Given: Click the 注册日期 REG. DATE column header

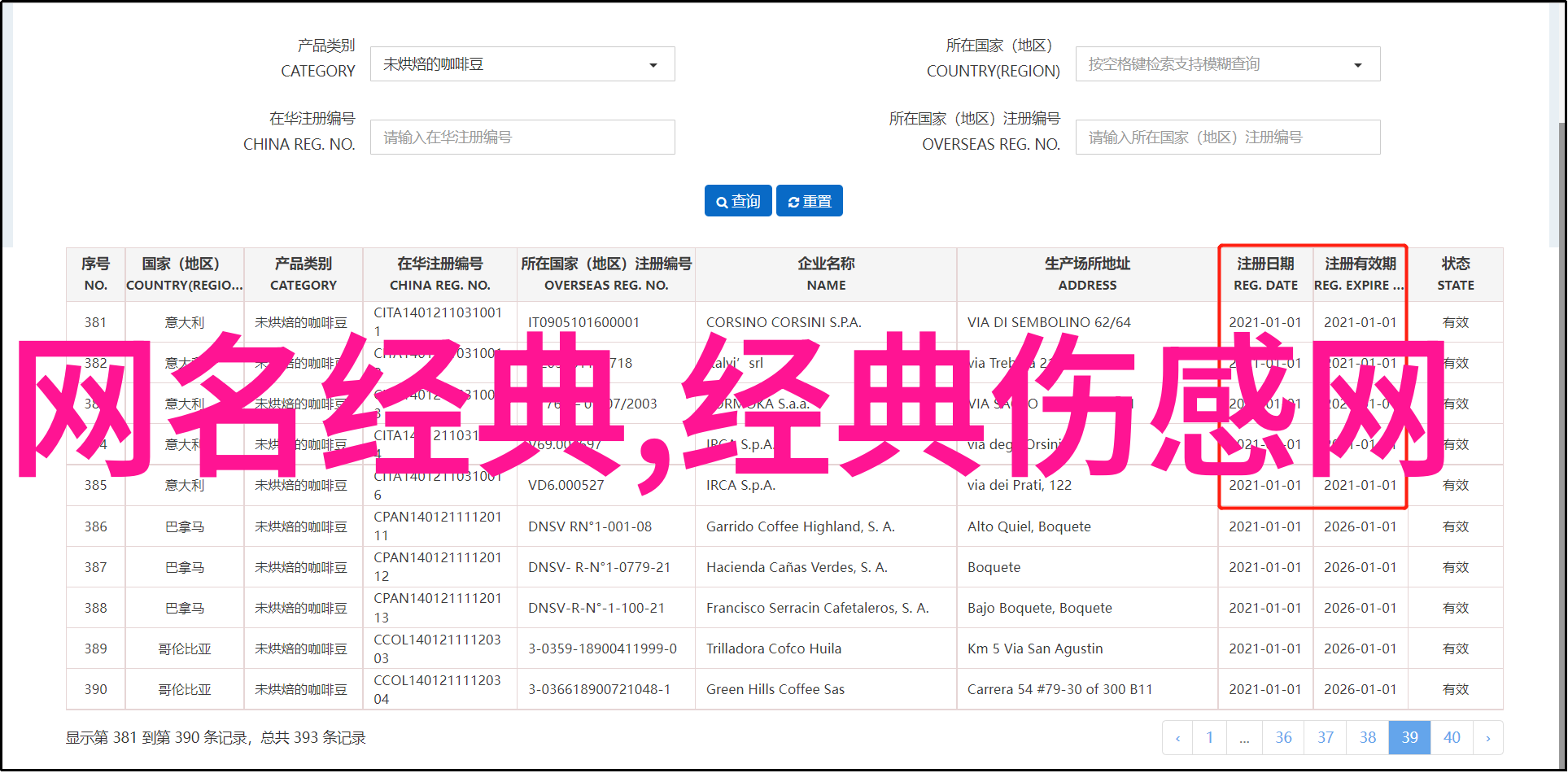Looking at the screenshot, I should coord(1265,274).
